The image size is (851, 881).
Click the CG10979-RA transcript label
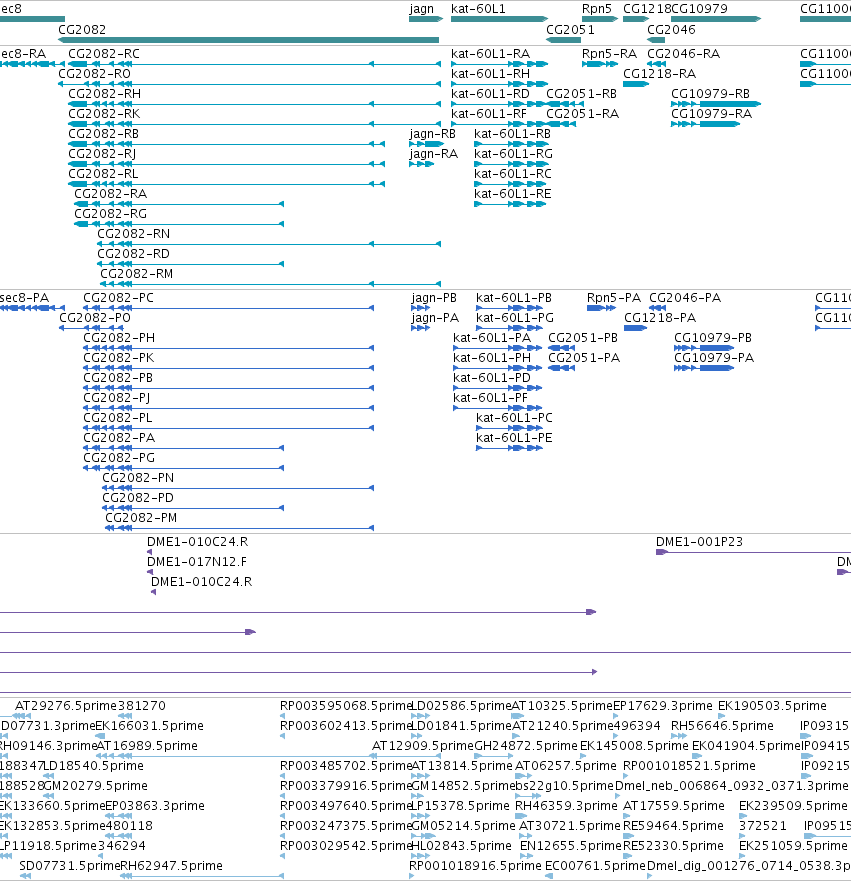point(712,114)
